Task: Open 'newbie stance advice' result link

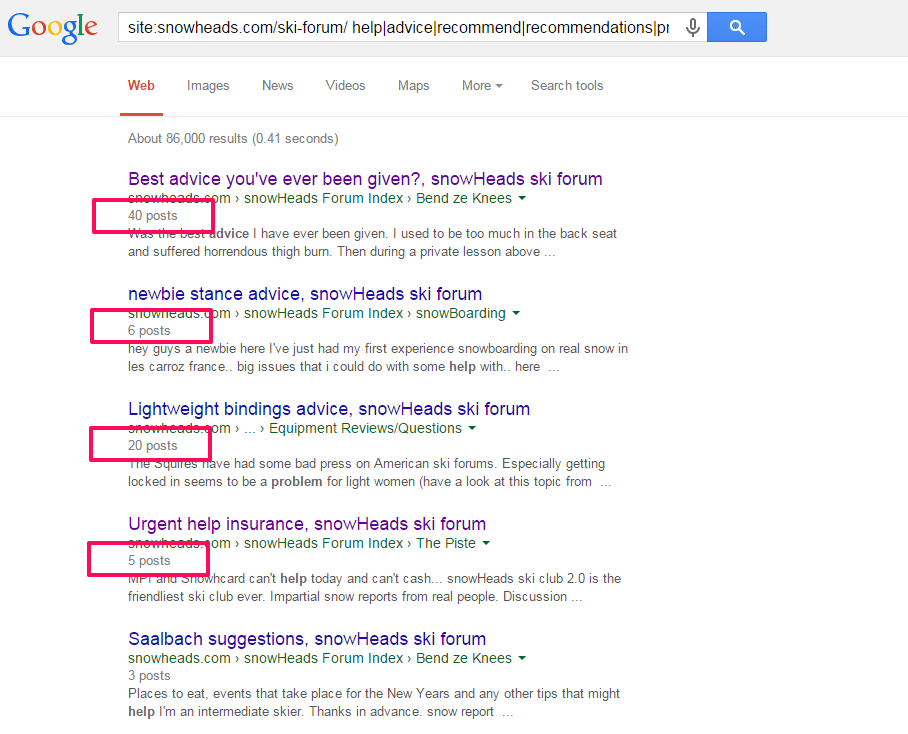Action: click(x=305, y=294)
